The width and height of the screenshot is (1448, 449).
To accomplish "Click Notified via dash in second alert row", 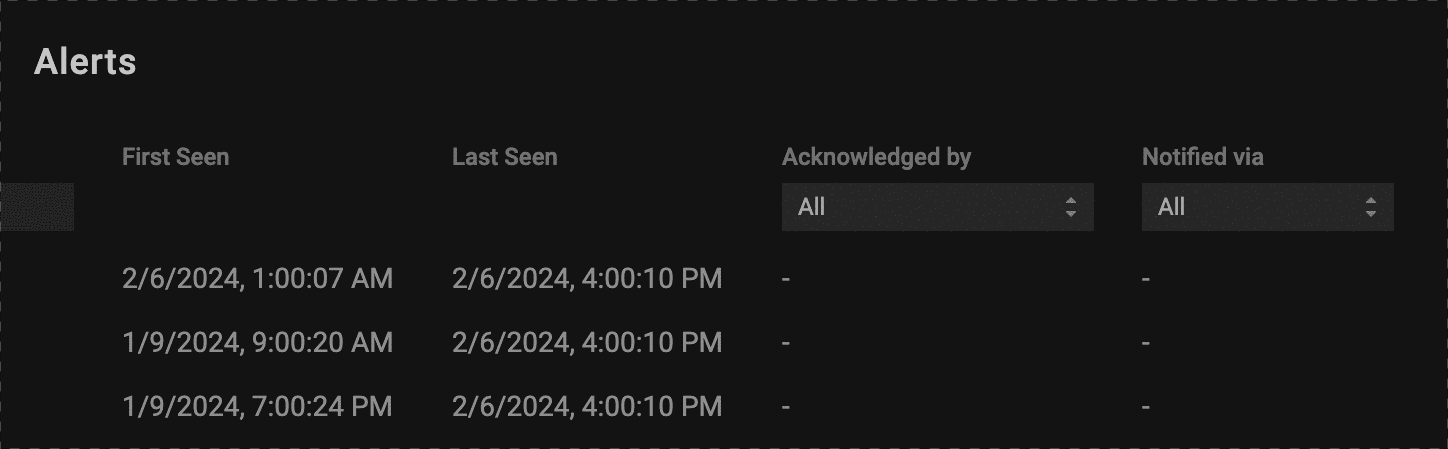I will click(1146, 343).
